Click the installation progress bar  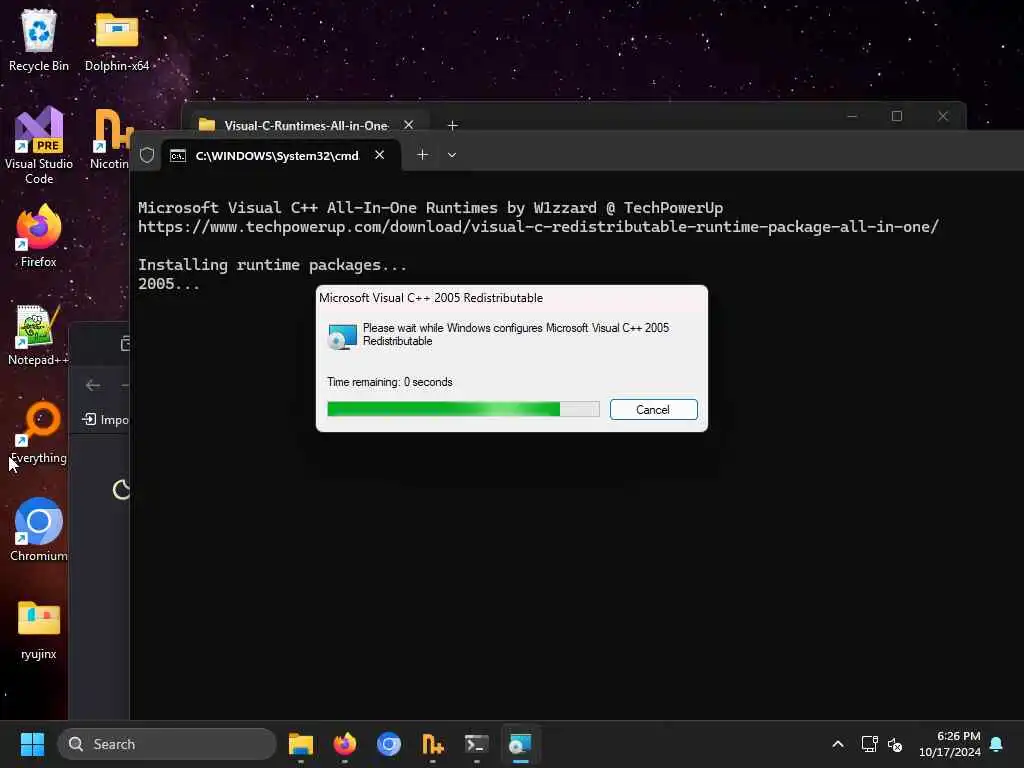(x=463, y=409)
